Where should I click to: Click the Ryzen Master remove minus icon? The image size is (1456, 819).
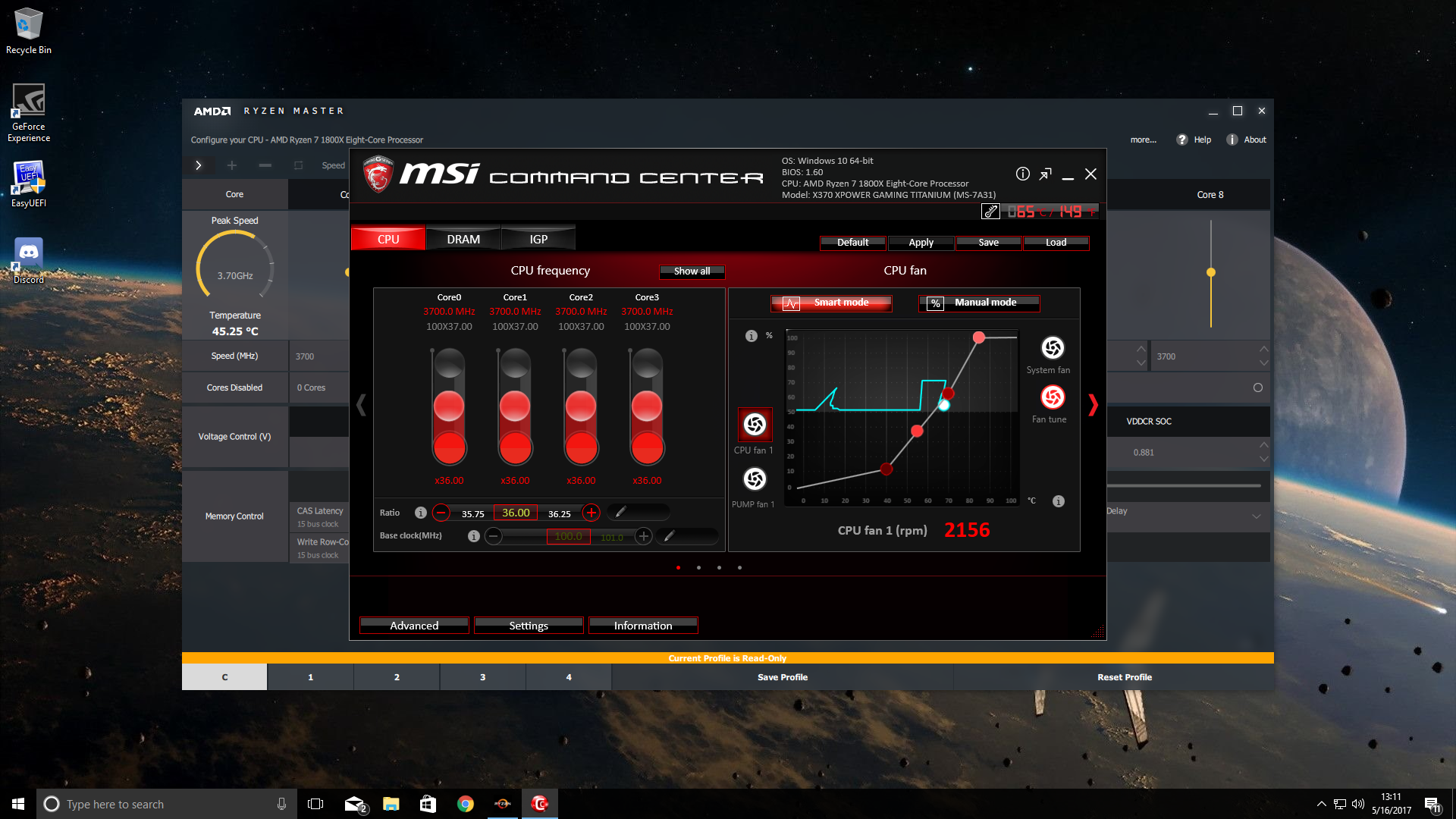coord(265,165)
